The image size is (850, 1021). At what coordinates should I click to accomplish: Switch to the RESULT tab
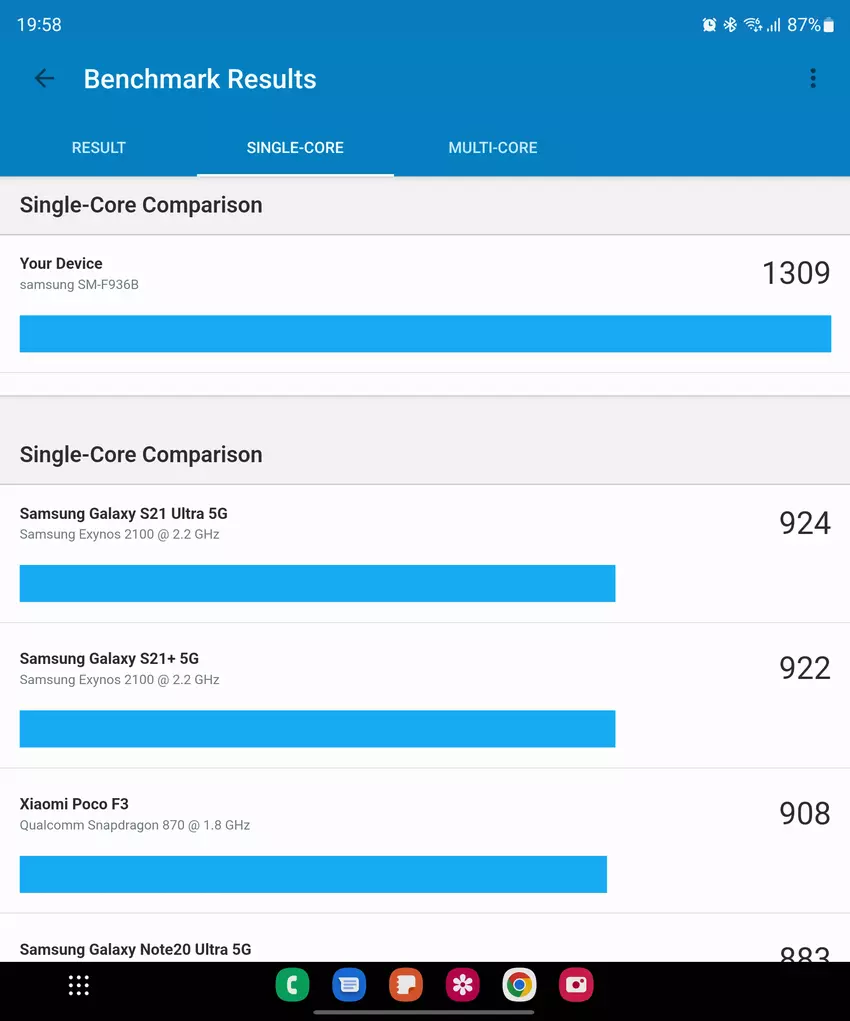[x=99, y=148]
